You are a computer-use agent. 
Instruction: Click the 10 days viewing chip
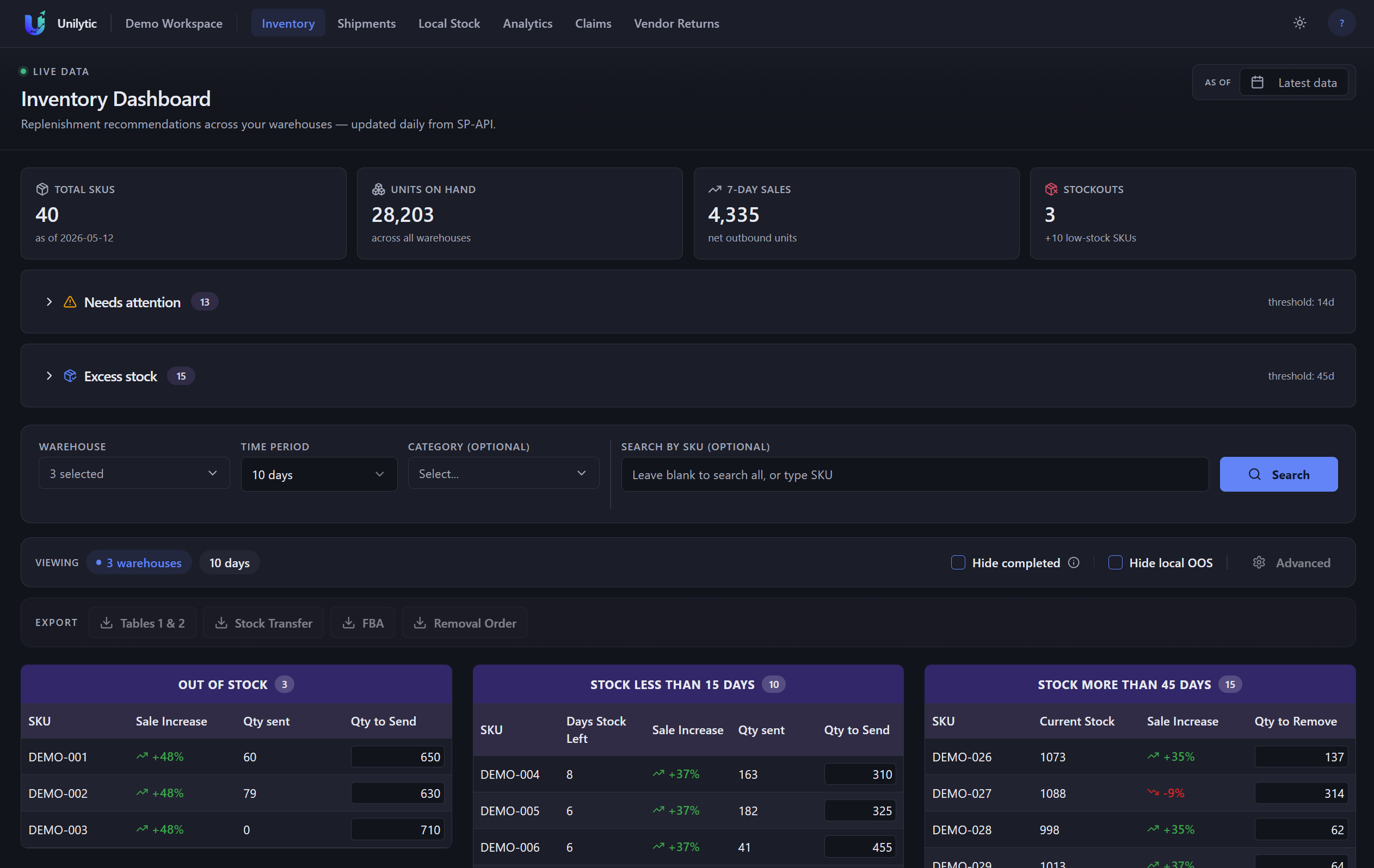pyautogui.click(x=230, y=562)
